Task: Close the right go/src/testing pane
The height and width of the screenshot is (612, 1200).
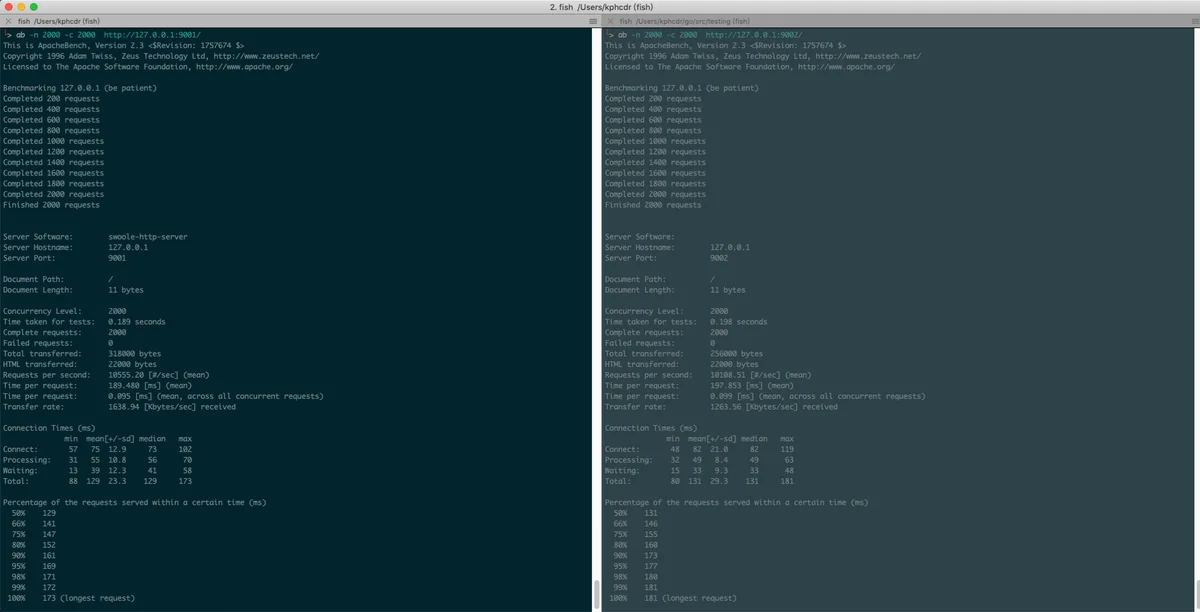Action: [x=611, y=21]
